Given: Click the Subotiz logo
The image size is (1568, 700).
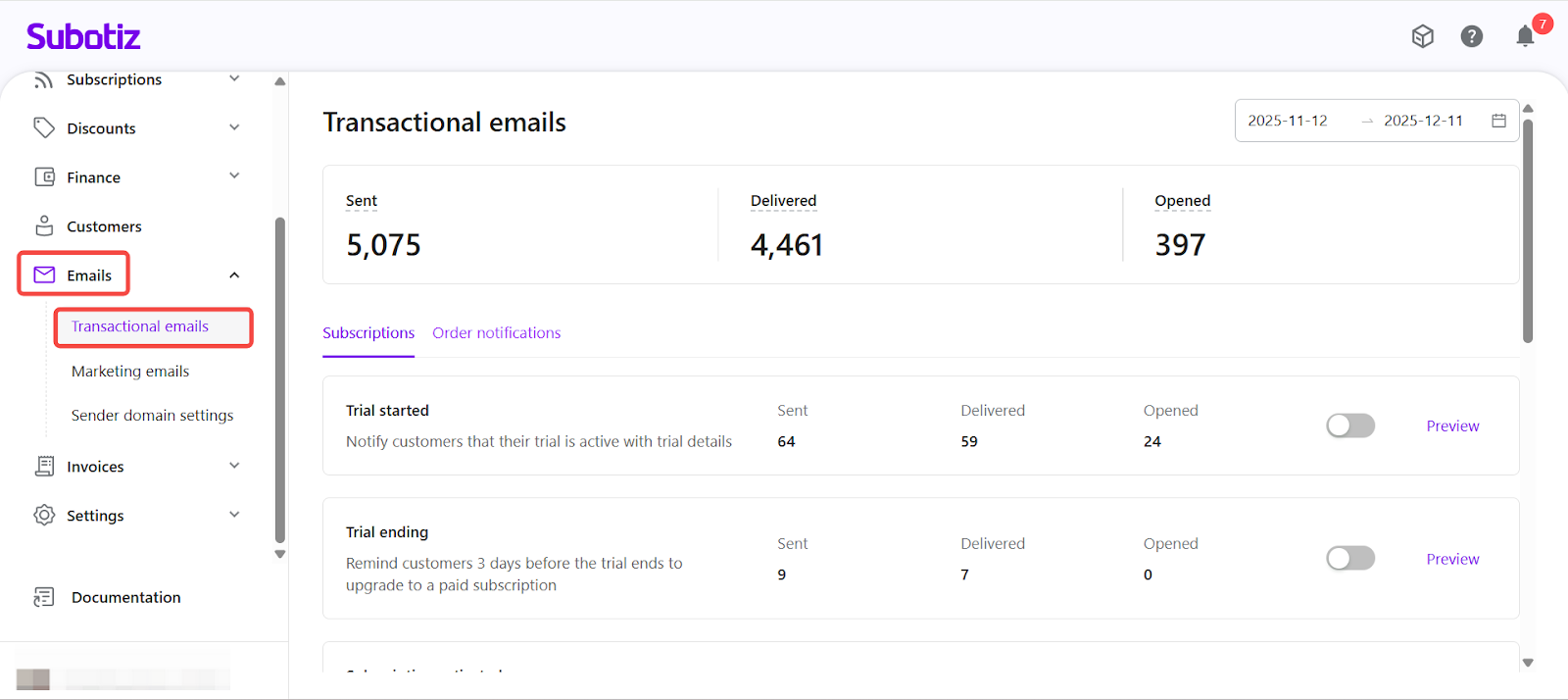Looking at the screenshot, I should tap(83, 37).
